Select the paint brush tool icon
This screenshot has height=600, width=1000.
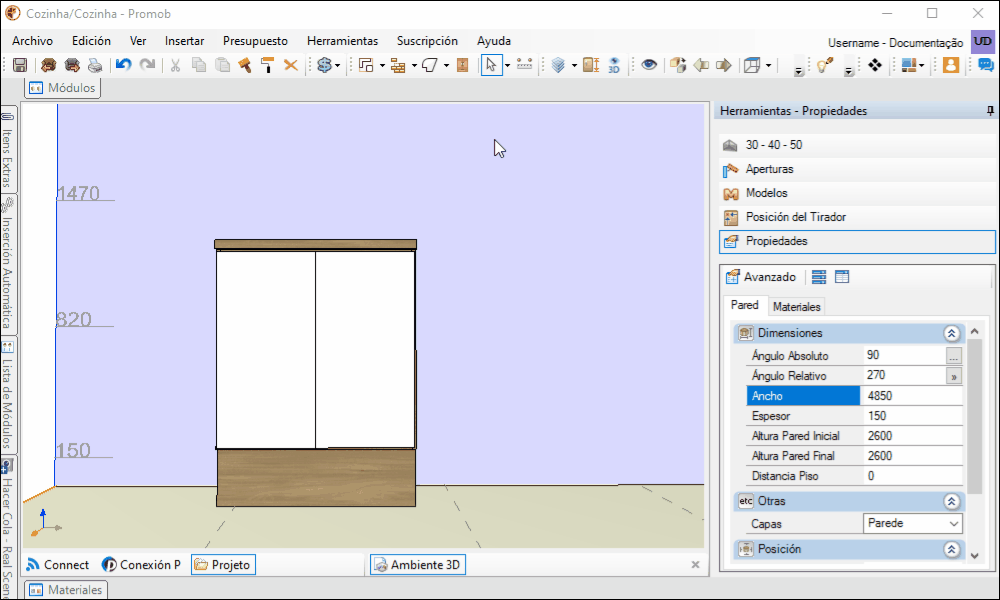245,65
